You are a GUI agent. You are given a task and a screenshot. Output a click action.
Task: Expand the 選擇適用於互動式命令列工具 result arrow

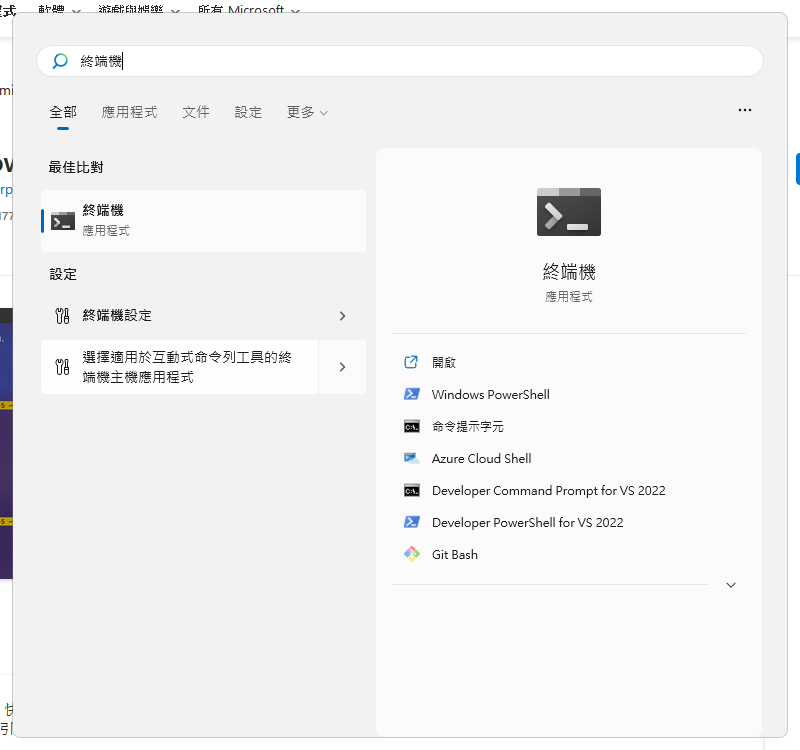click(x=342, y=367)
